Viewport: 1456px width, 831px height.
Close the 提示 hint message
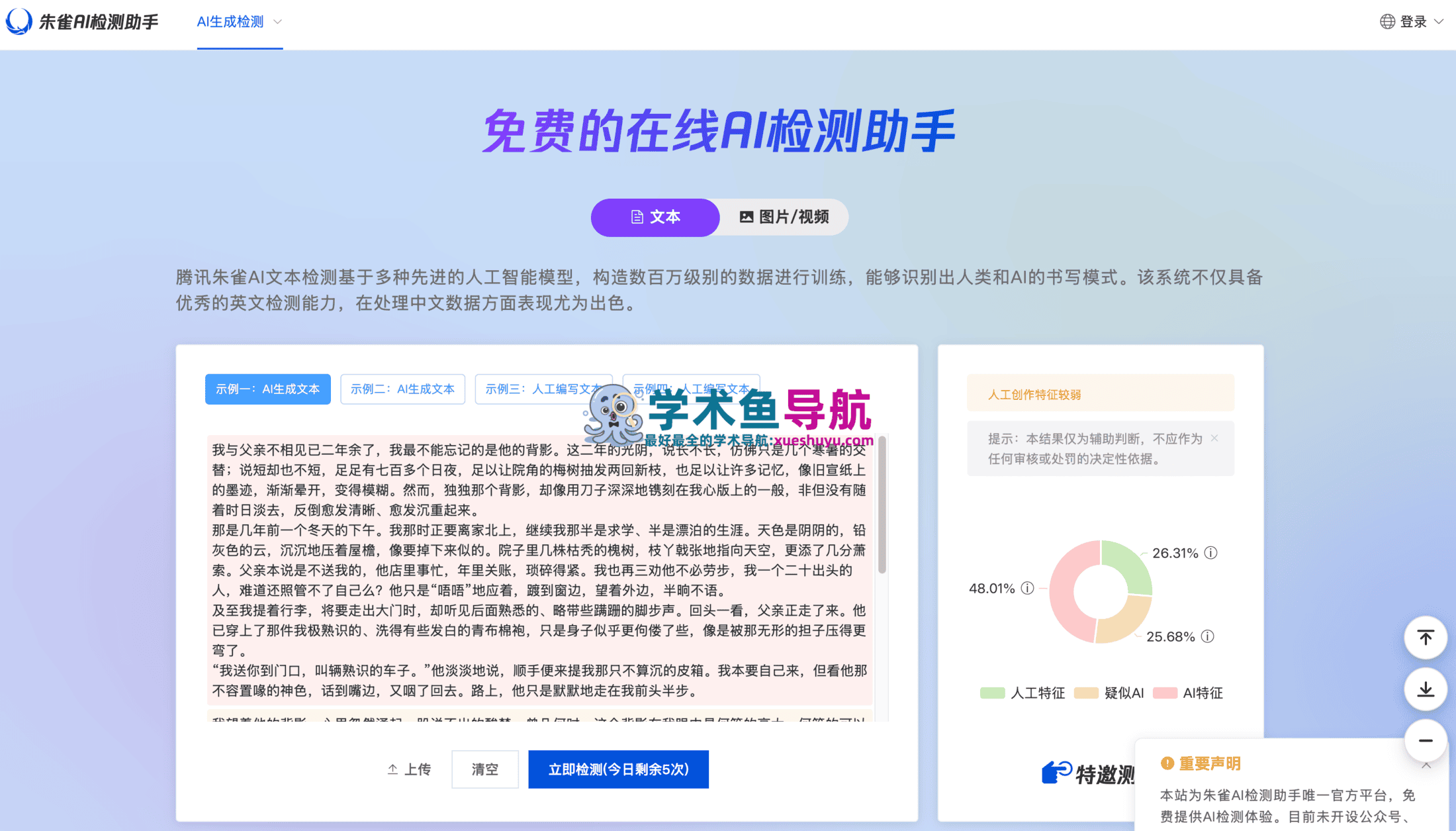1214,438
